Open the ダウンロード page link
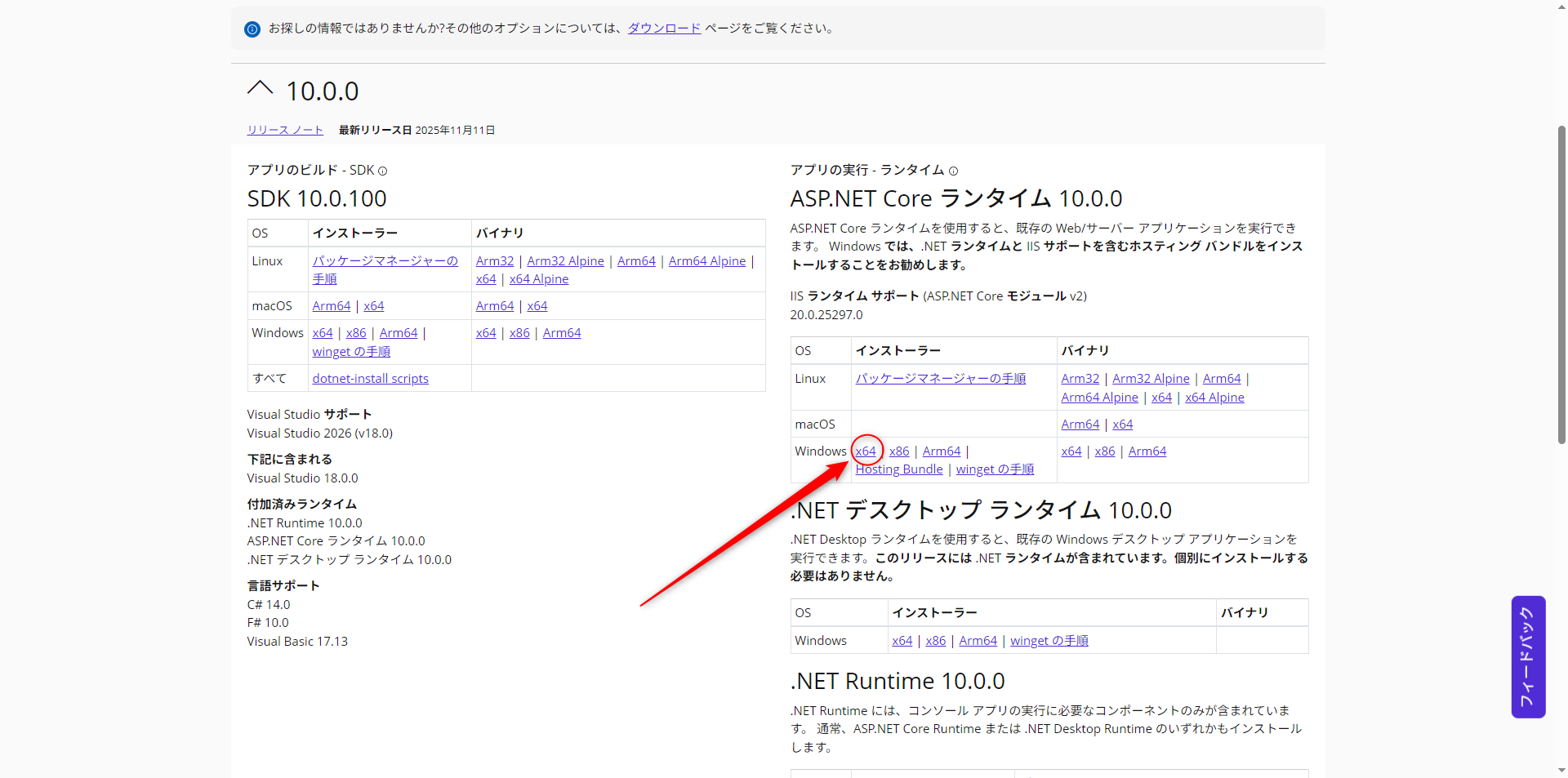 [663, 29]
